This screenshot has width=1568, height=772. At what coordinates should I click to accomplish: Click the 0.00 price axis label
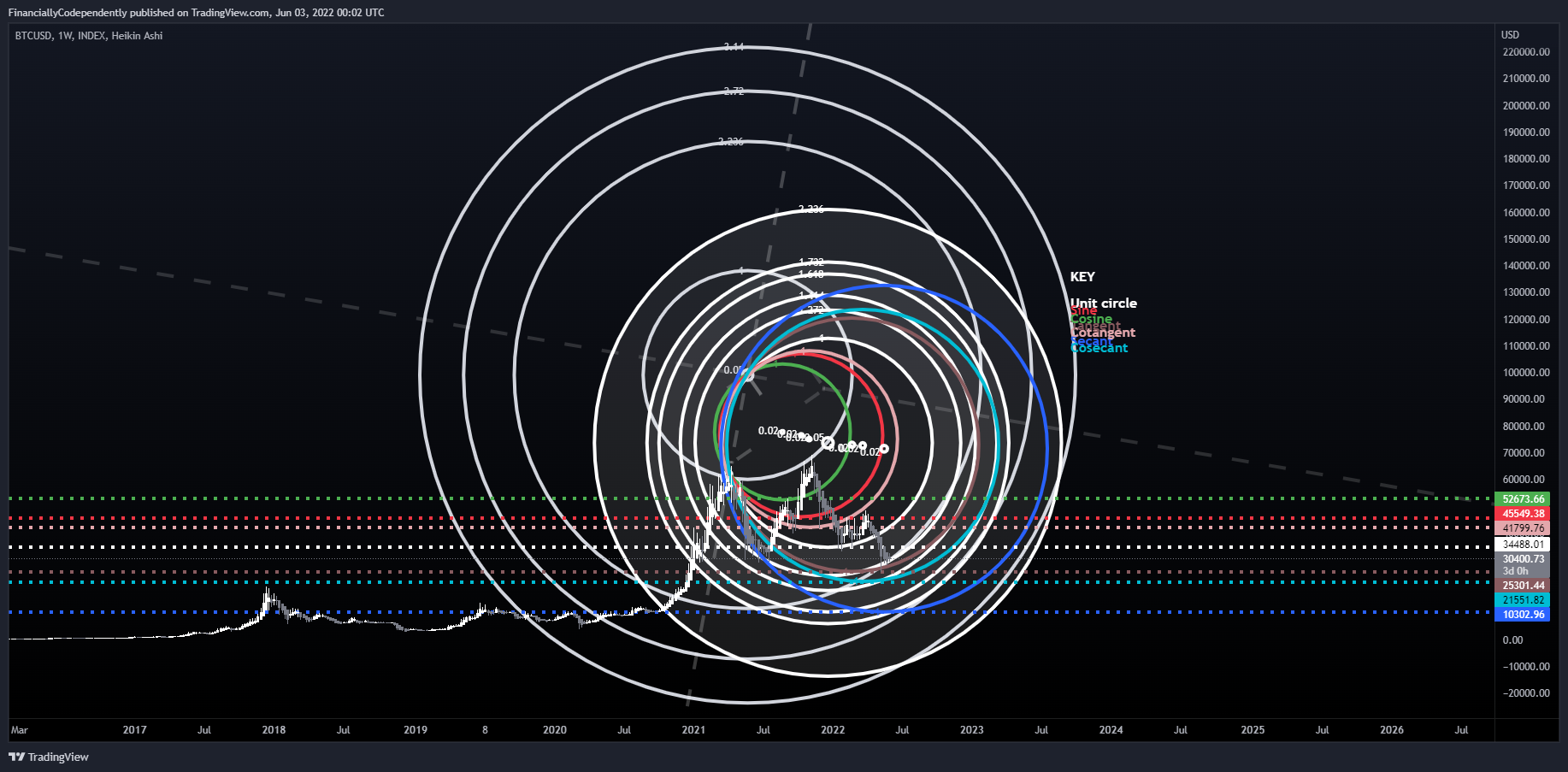[x=1512, y=640]
